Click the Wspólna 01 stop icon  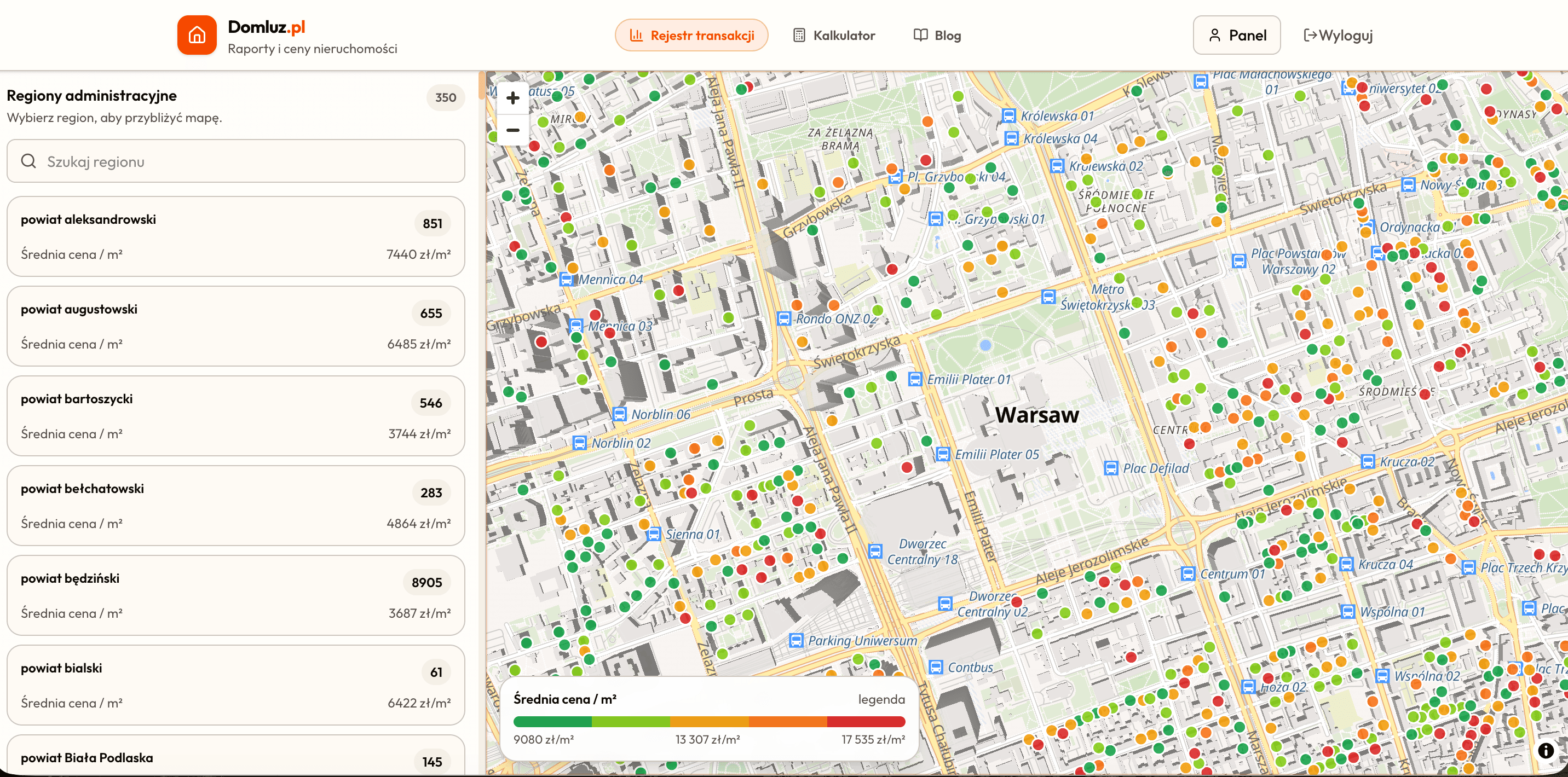coord(1348,612)
